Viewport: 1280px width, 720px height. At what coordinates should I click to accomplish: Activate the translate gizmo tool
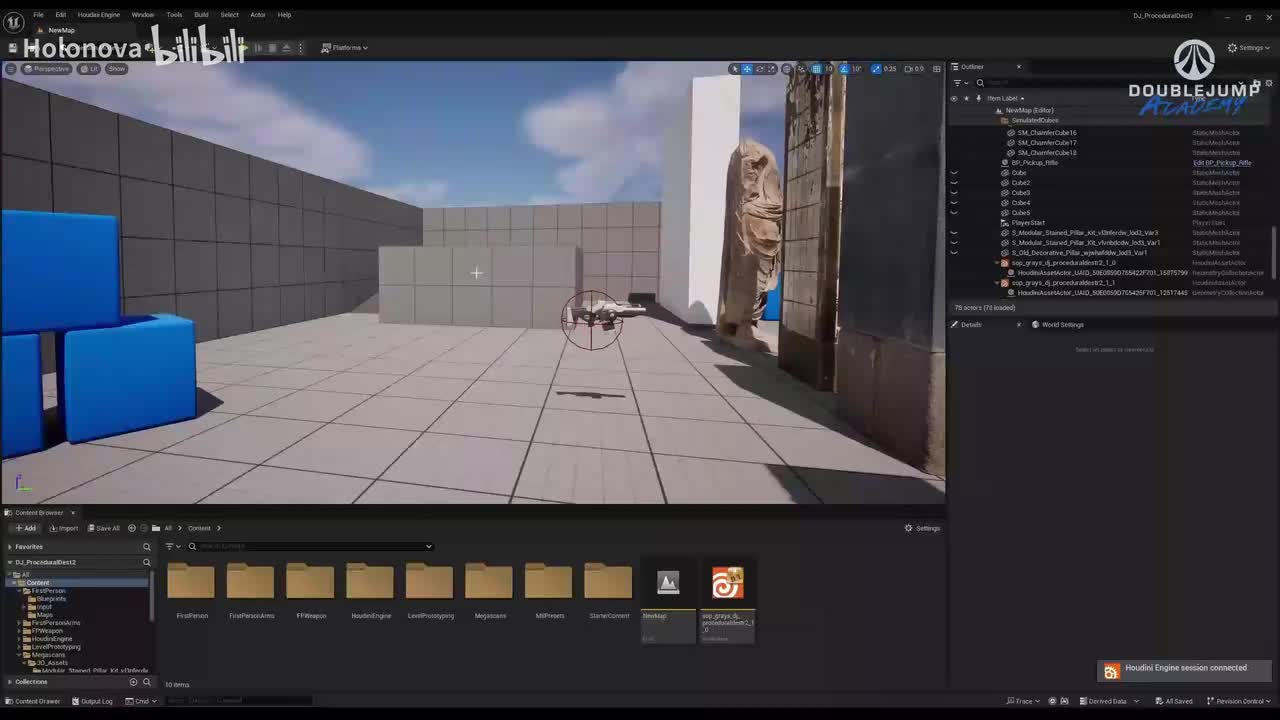pos(747,69)
